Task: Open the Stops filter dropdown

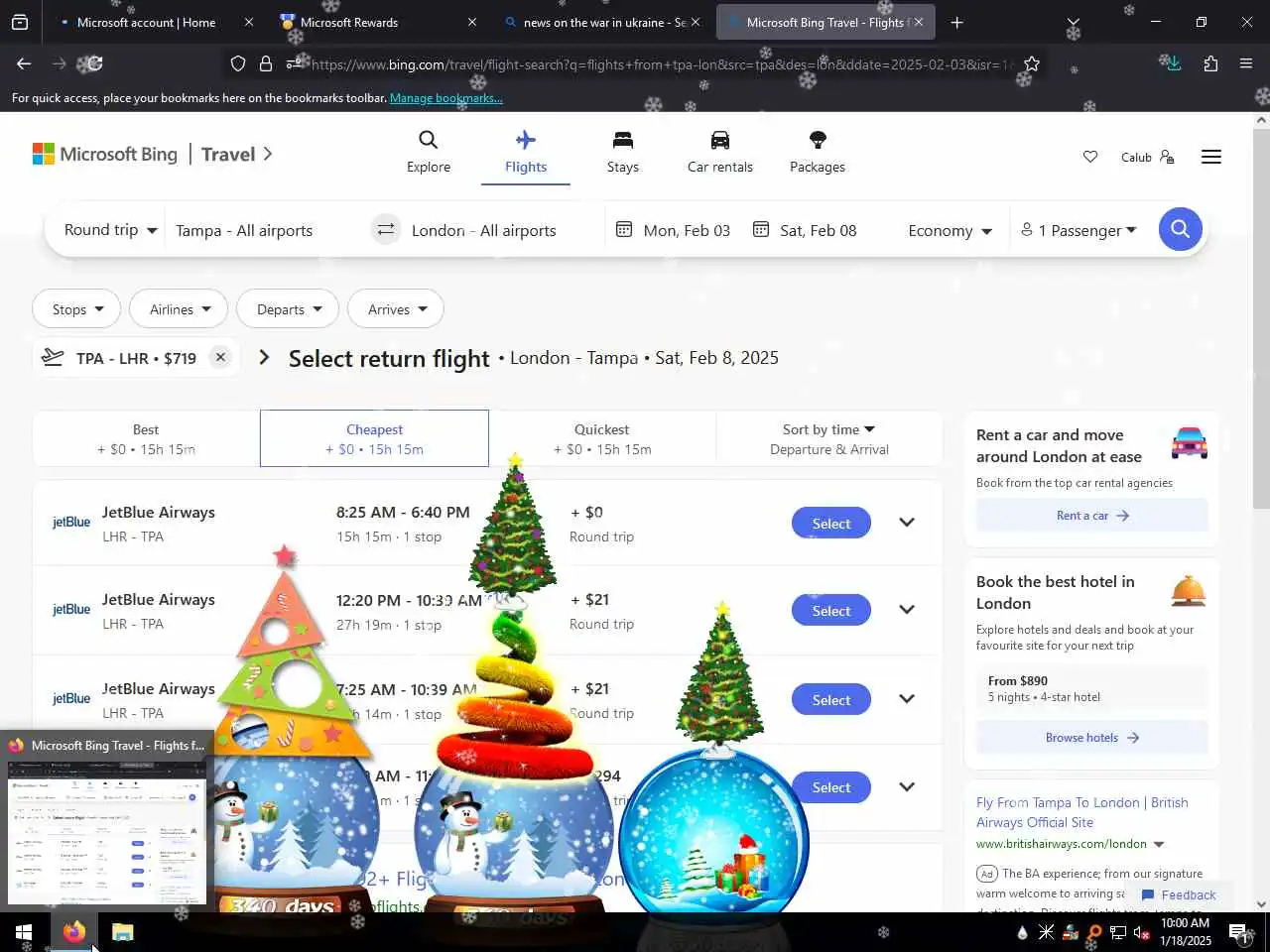Action: coord(76,309)
